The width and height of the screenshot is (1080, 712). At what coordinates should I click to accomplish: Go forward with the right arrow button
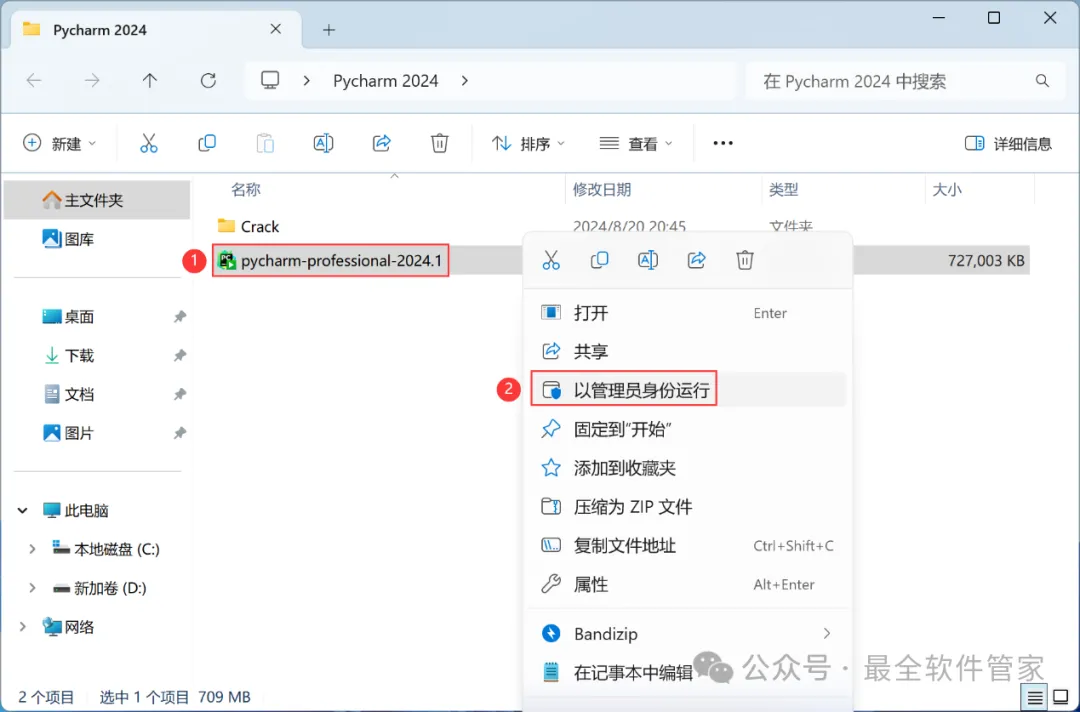[x=92, y=81]
